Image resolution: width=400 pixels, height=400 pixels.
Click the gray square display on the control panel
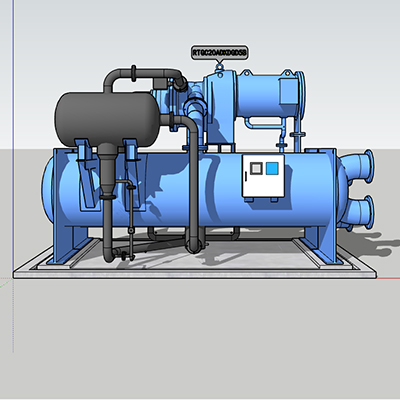pyautogui.click(x=256, y=168)
